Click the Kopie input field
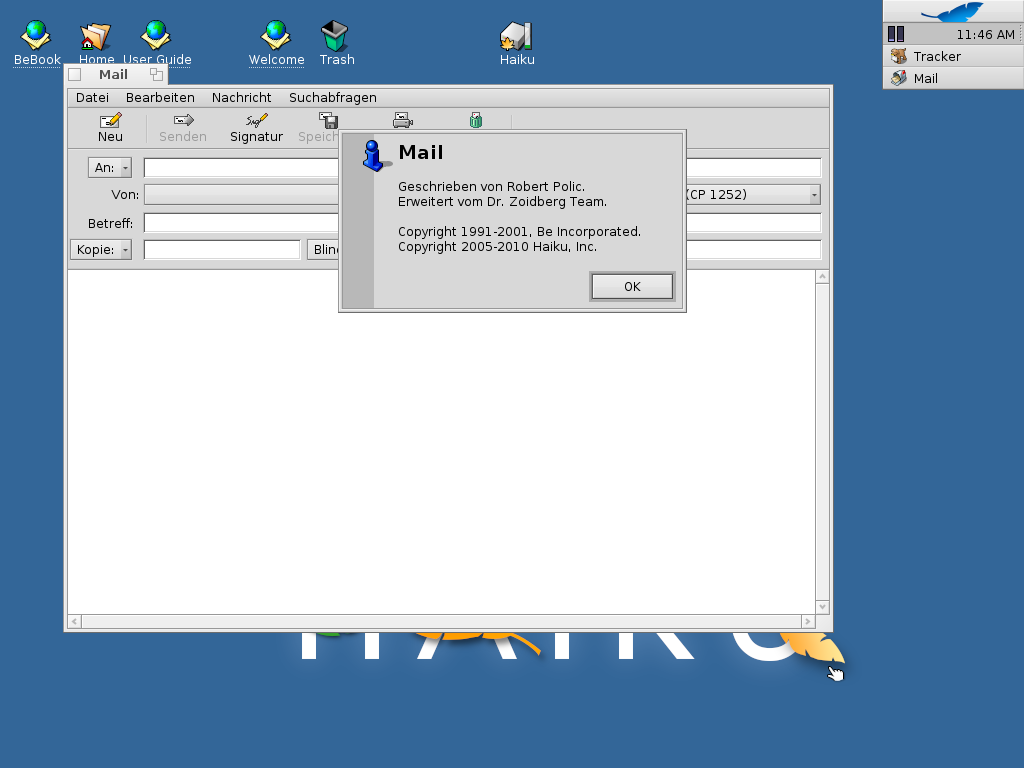 (x=222, y=249)
